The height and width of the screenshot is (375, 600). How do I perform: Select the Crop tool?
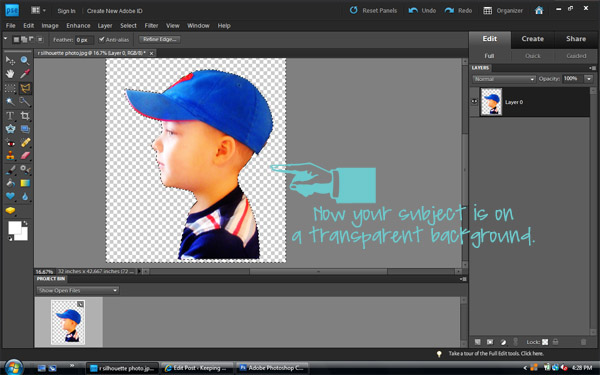[x=25, y=116]
